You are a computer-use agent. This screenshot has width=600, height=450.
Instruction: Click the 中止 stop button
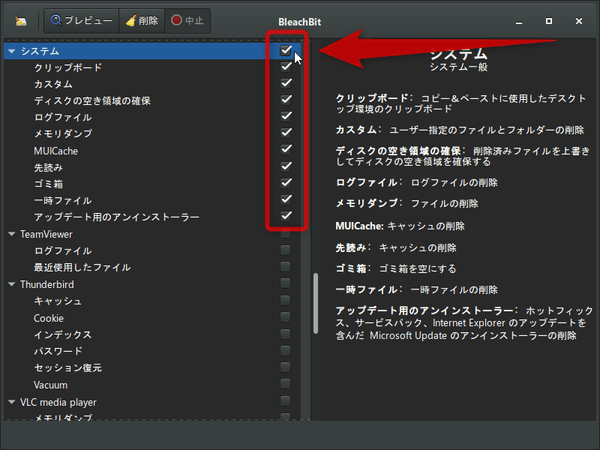[x=188, y=21]
